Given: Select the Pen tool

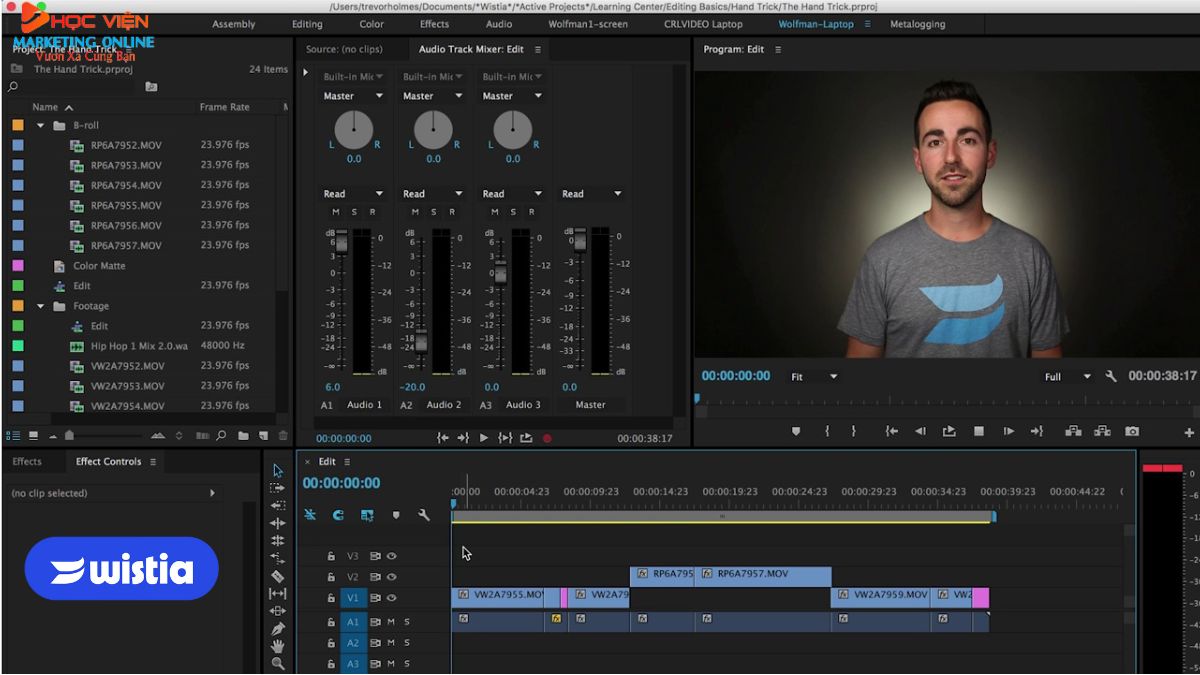Looking at the screenshot, I should pyautogui.click(x=278, y=629).
